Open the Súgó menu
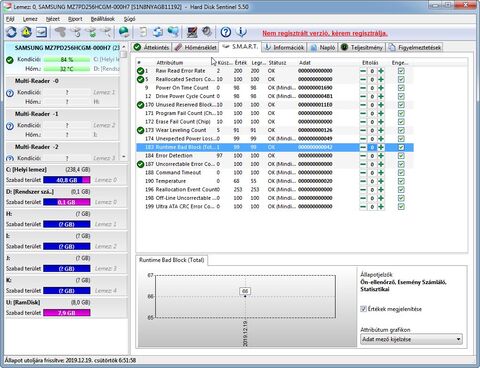Screen dimensions: 480x368 pos(129,19)
